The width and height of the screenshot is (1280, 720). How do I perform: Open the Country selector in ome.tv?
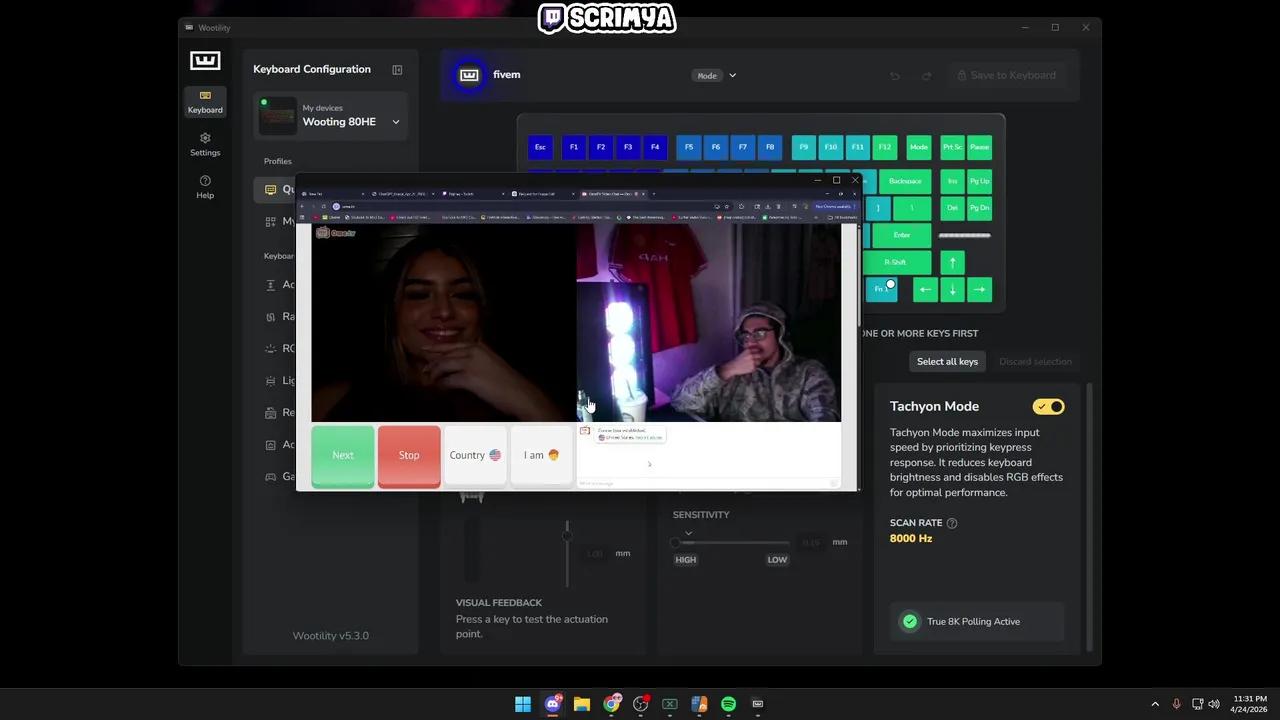click(x=475, y=455)
